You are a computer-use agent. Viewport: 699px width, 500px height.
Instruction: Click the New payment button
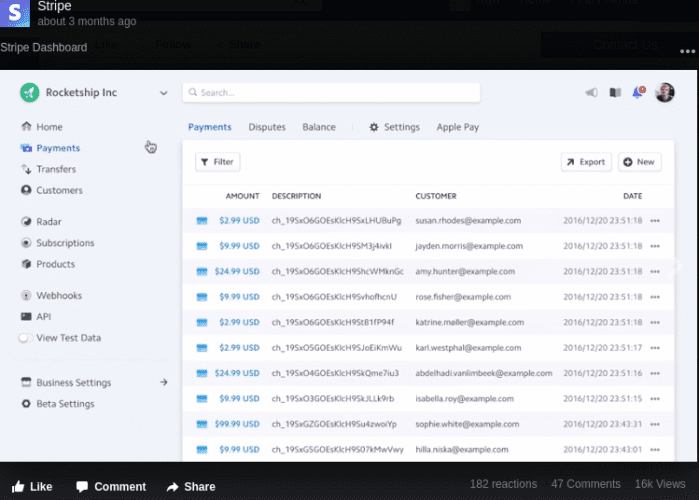[x=639, y=161]
